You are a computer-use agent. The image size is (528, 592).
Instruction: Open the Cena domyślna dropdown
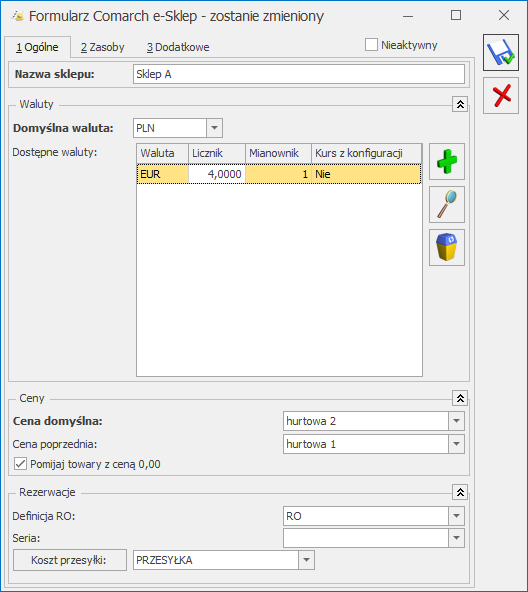point(456,421)
